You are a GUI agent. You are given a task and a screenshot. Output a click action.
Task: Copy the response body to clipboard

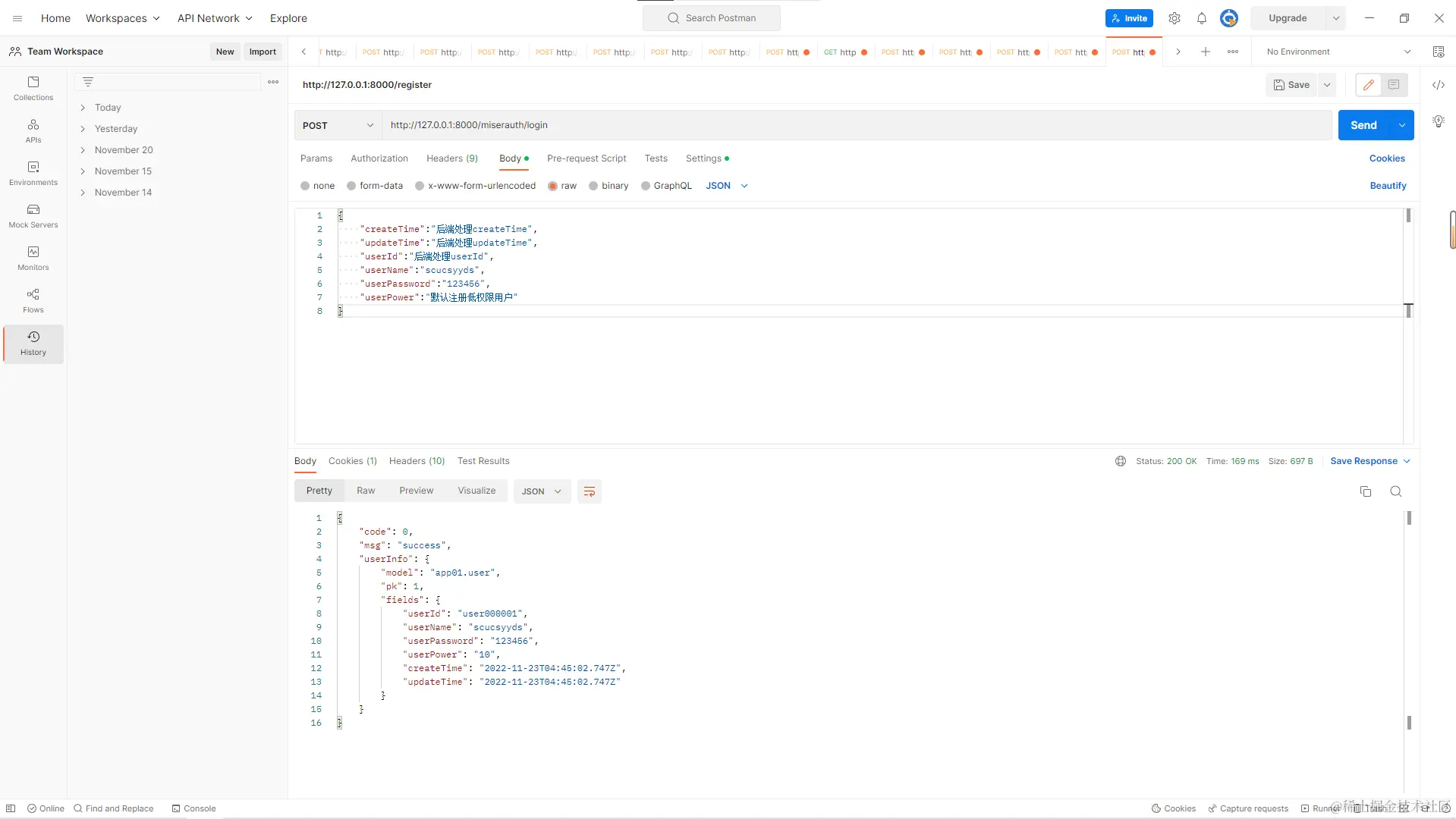pos(1365,491)
